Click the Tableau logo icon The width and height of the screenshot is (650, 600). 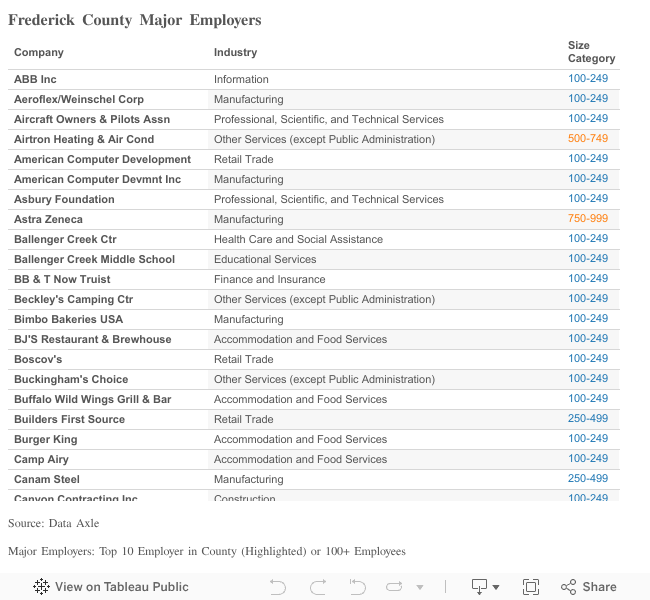pos(41,587)
